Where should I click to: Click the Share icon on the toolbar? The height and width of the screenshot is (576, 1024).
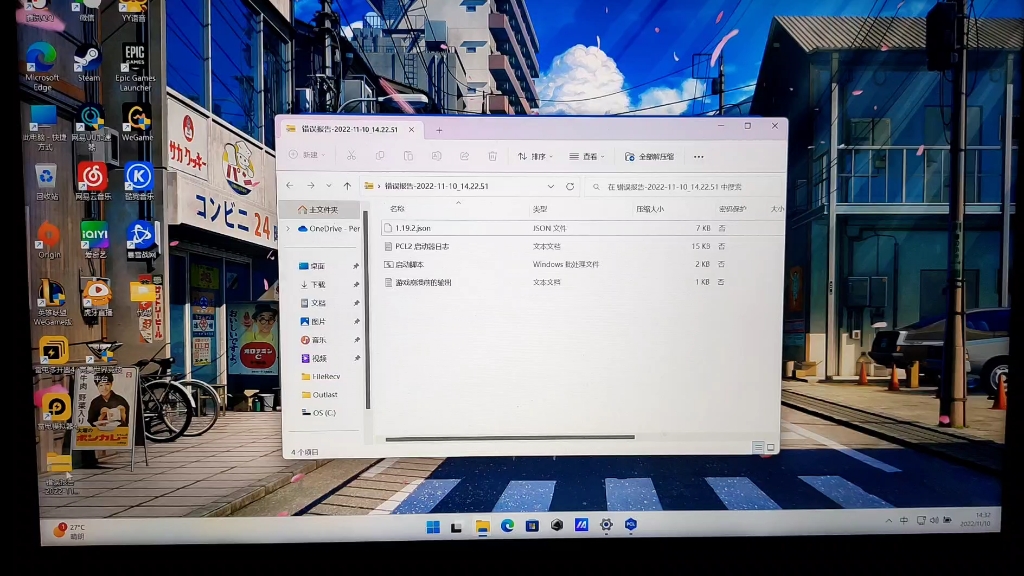coord(463,156)
